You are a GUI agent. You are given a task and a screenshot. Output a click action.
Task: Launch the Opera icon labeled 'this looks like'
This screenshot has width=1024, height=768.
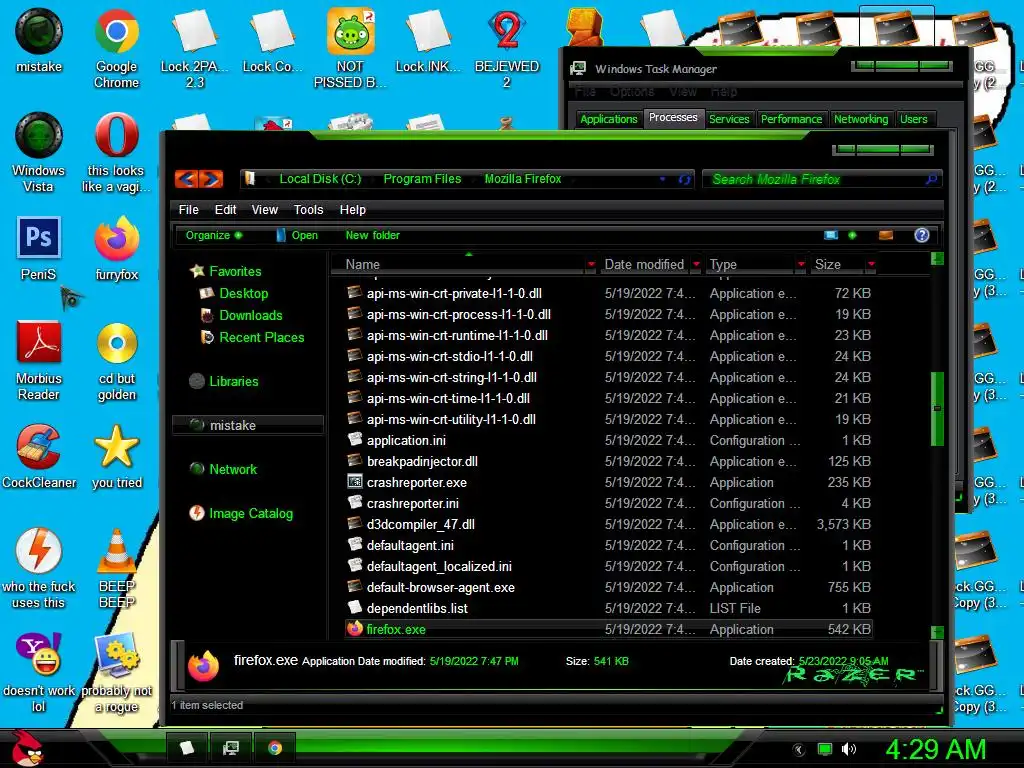pos(116,152)
